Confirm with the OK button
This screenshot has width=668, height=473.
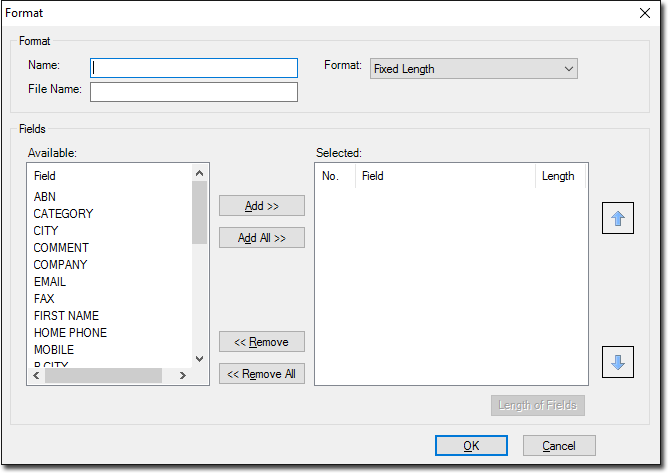tap(471, 445)
